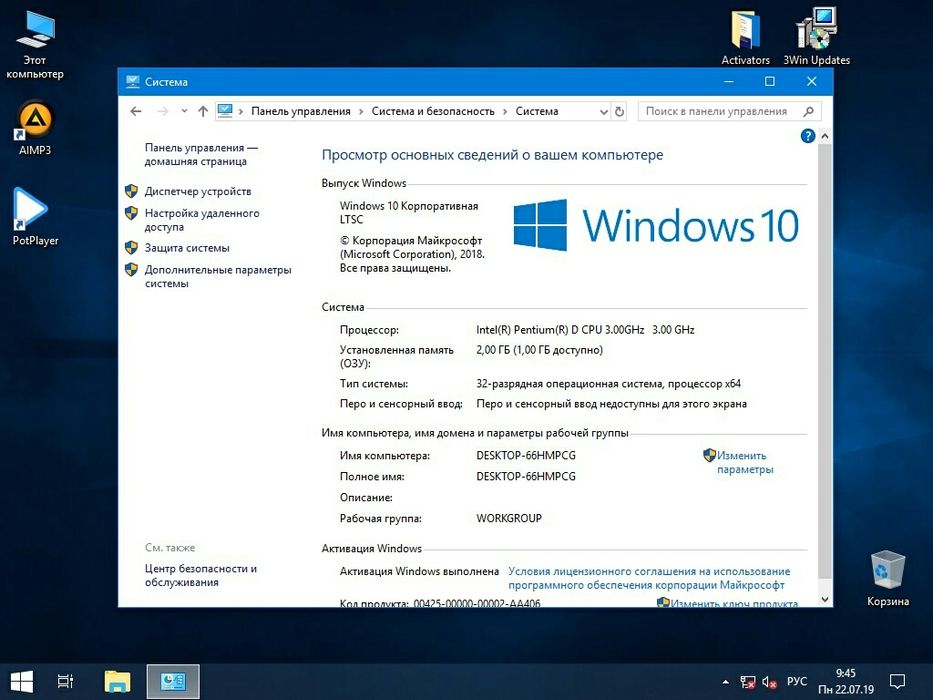Maximize the Система window
The image size is (933, 700).
(x=770, y=82)
